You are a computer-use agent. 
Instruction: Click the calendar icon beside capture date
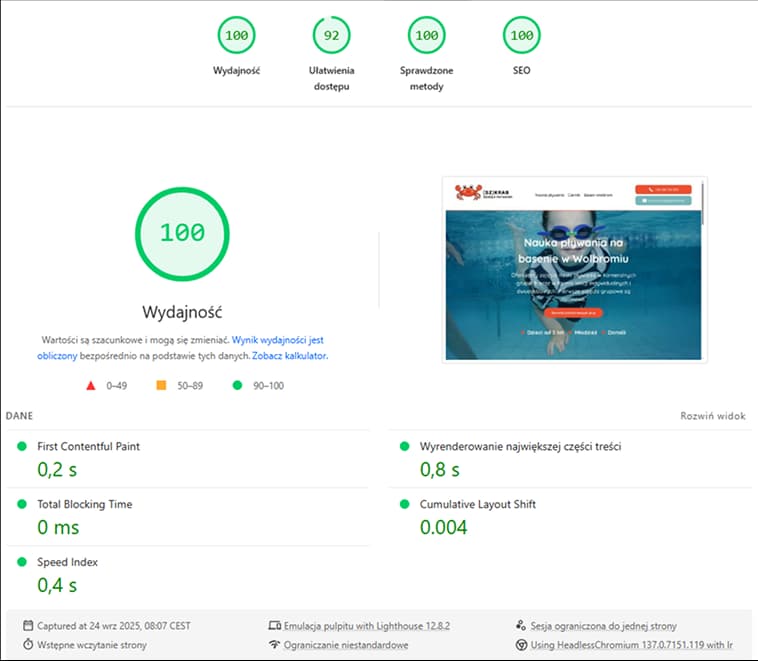28,625
